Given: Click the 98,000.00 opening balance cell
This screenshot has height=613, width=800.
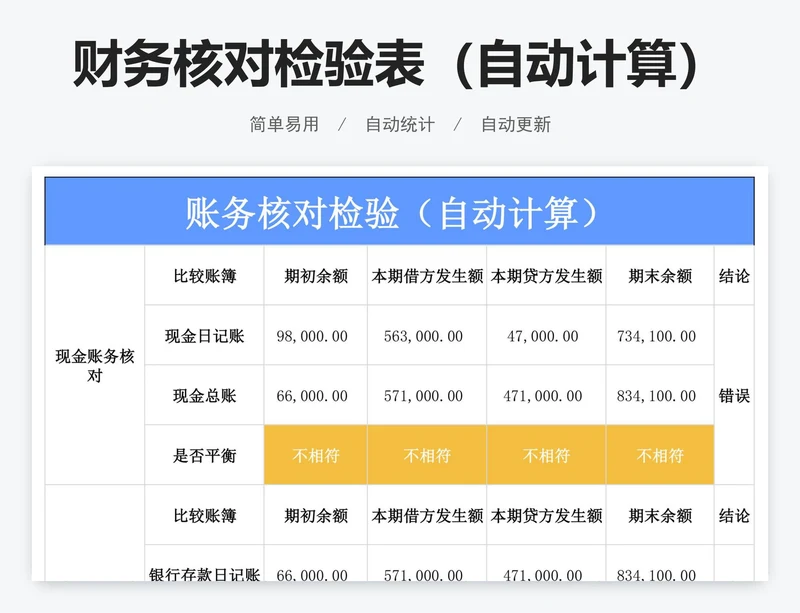Looking at the screenshot, I should coord(312,336).
